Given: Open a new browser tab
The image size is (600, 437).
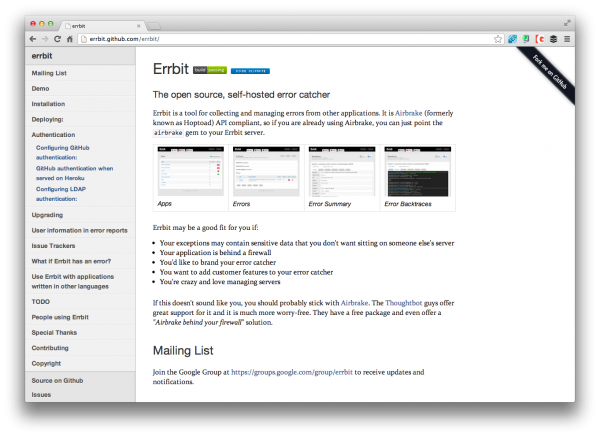Looking at the screenshot, I should pos(154,26).
